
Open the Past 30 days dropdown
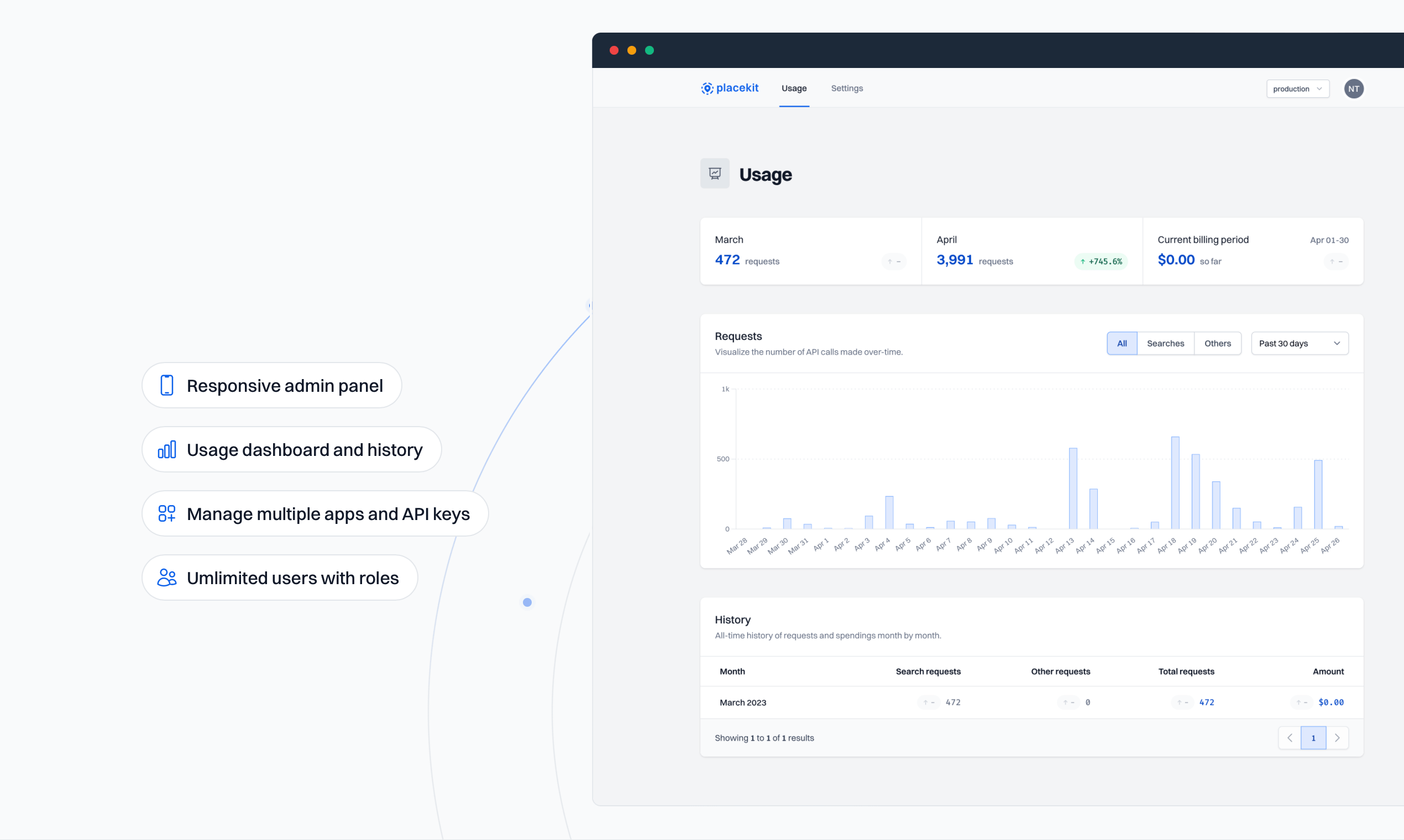[1300, 344]
